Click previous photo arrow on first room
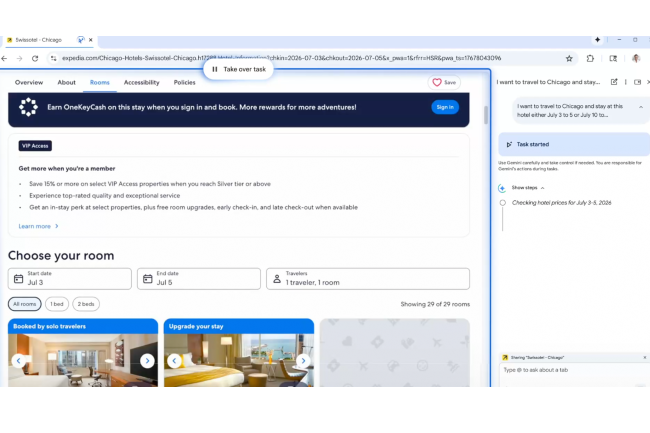This screenshot has width=650, height=433. pyautogui.click(x=18, y=361)
